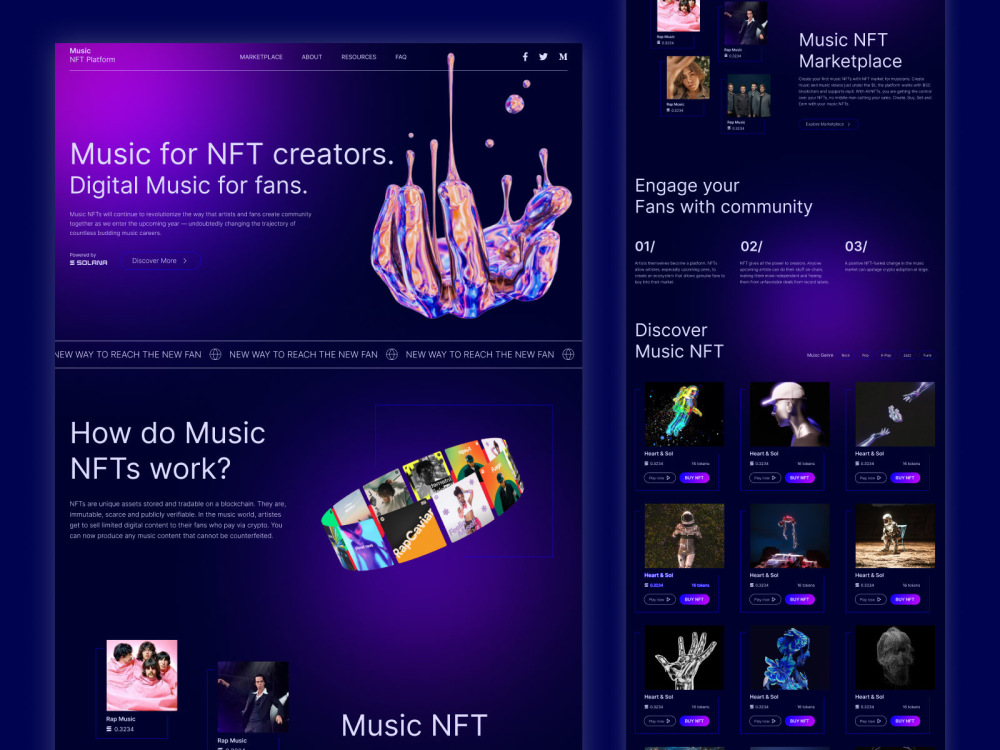Screen dimensions: 1000x750
Task: Play now on the chrome hand card
Action: click(x=659, y=721)
